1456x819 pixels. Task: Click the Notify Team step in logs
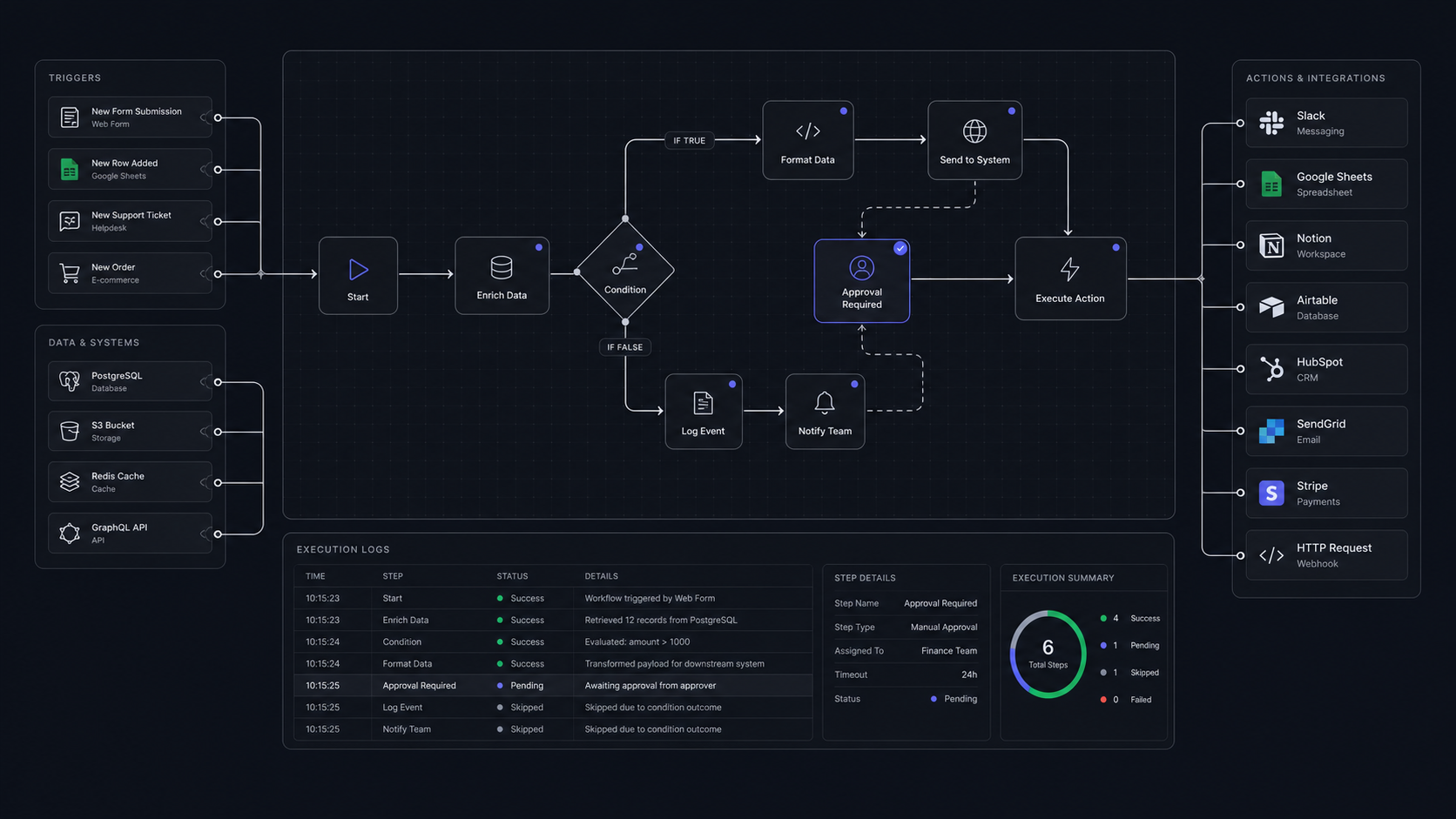(x=407, y=729)
